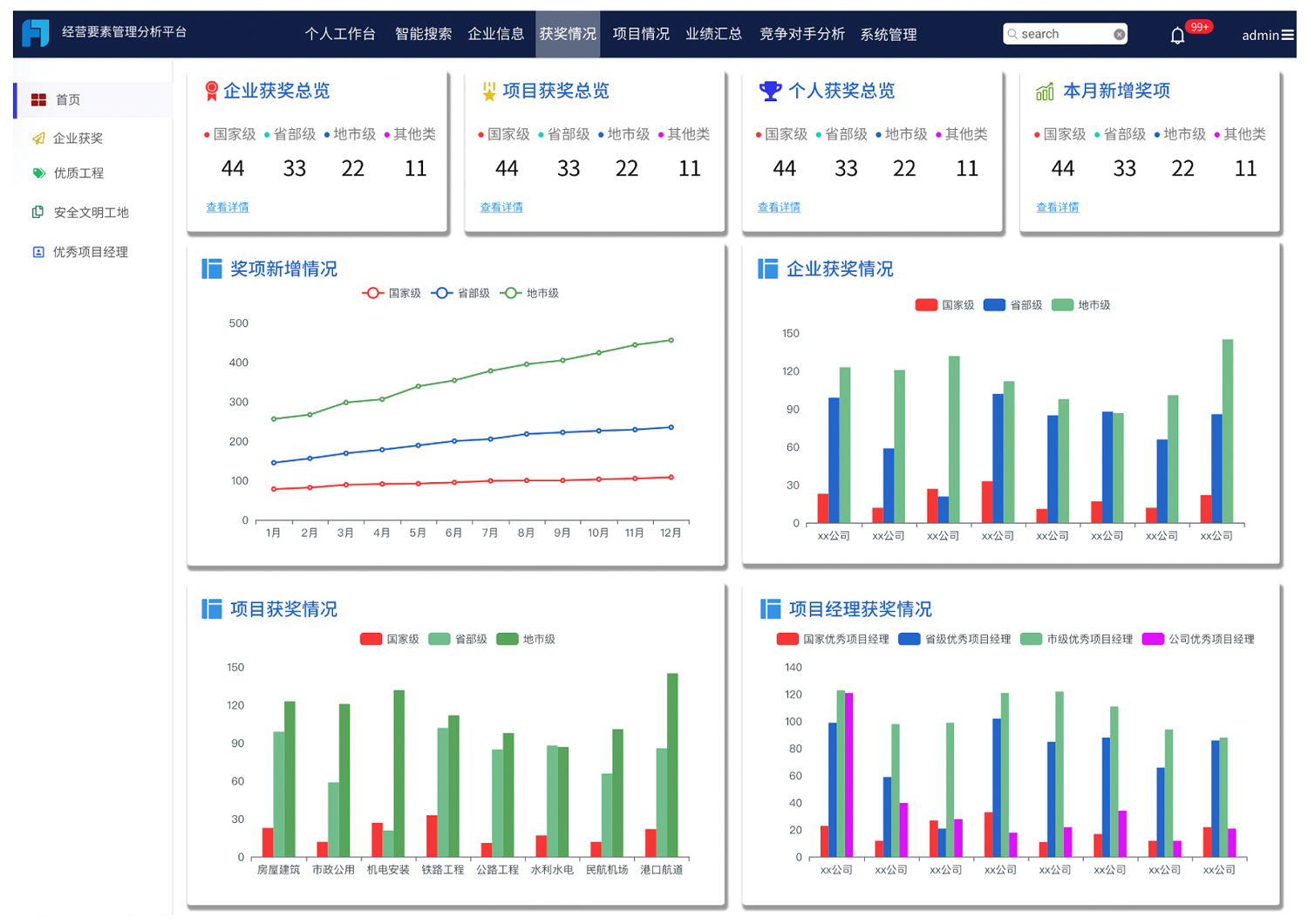Open the admin hamburger menu
The height and width of the screenshot is (924, 1308).
coord(1287,35)
